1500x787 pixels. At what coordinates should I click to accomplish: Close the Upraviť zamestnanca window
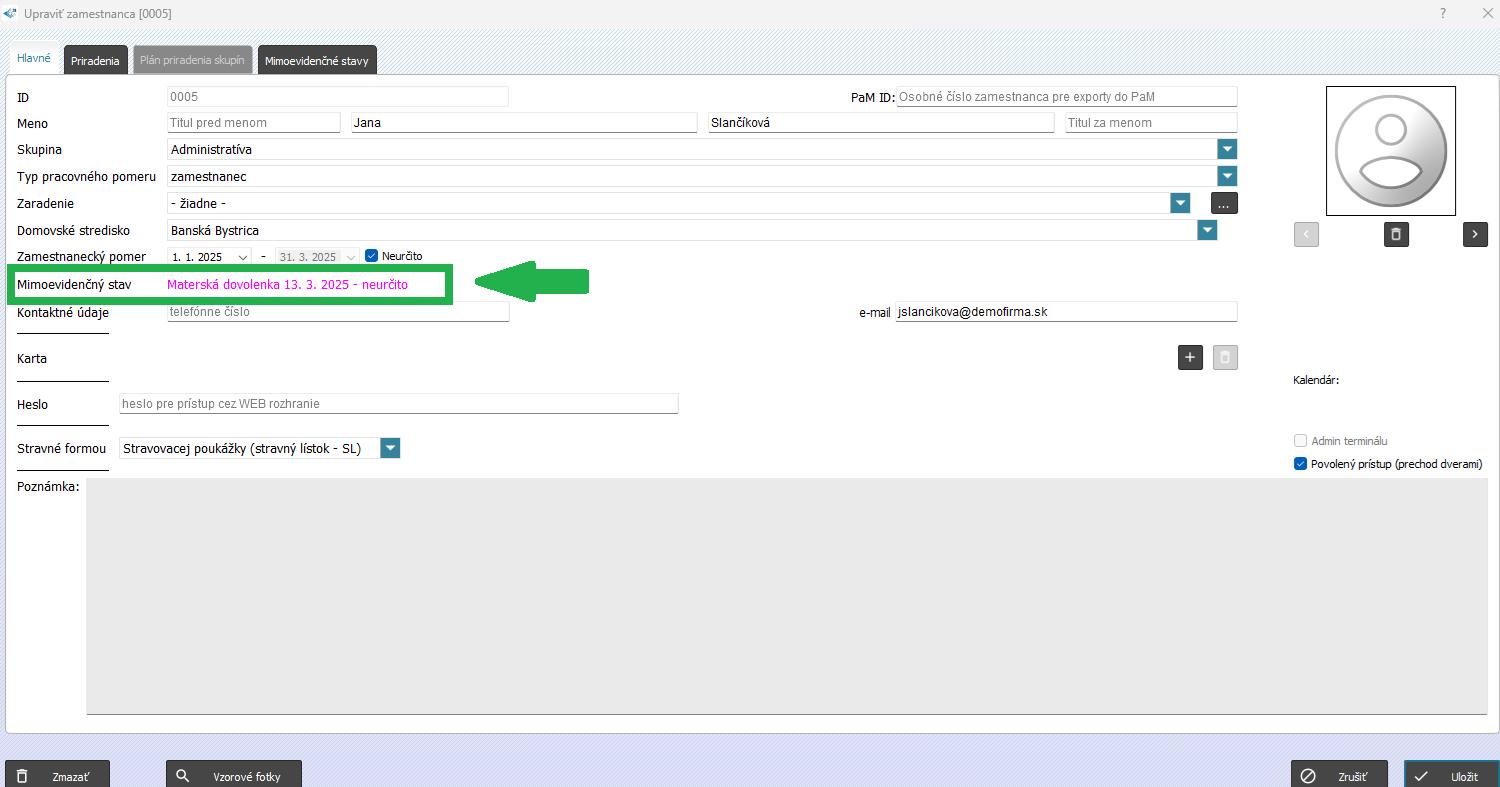point(1487,13)
